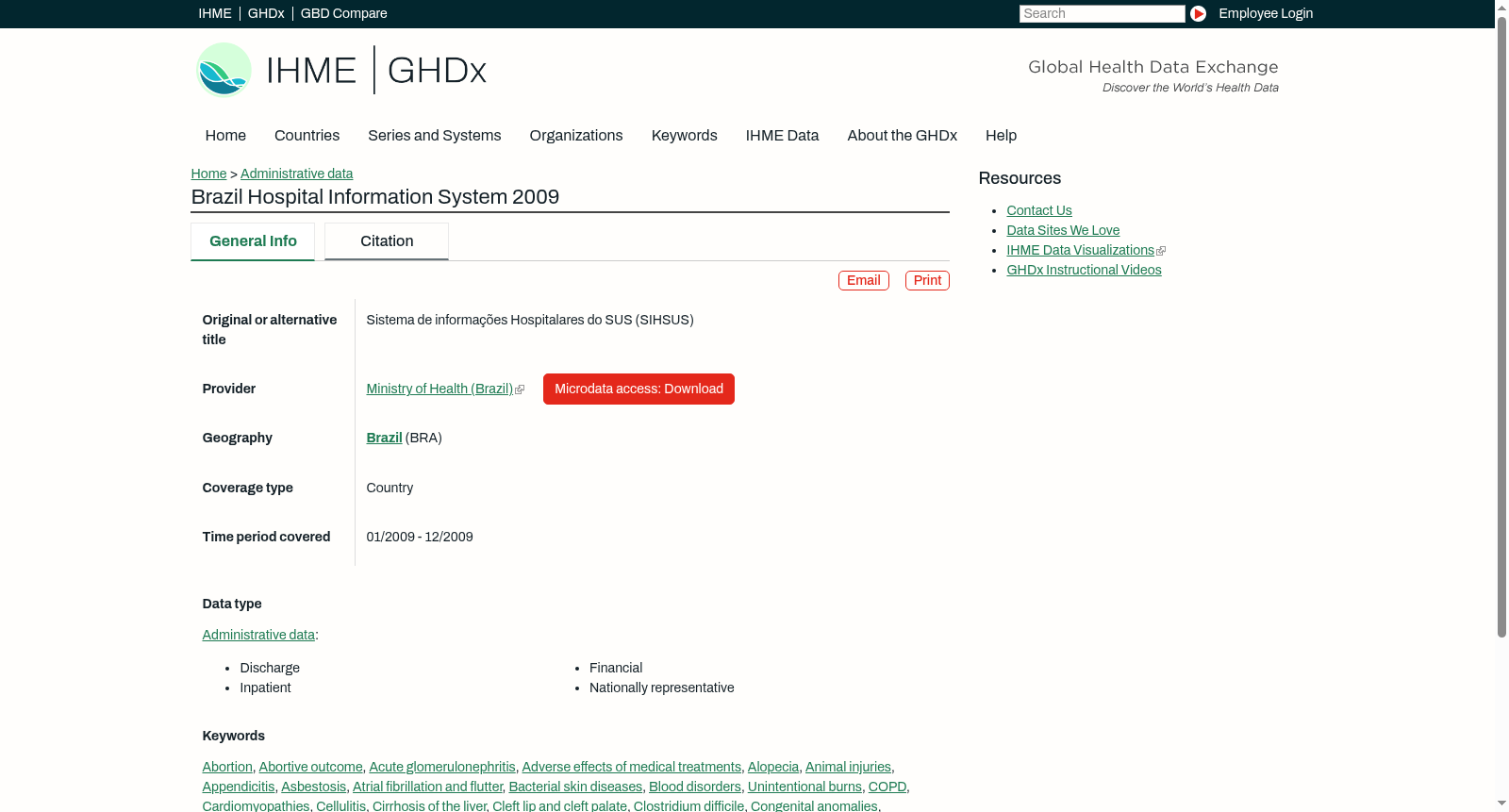Switch to the Citation tab
The image size is (1509, 812).
coord(387,241)
